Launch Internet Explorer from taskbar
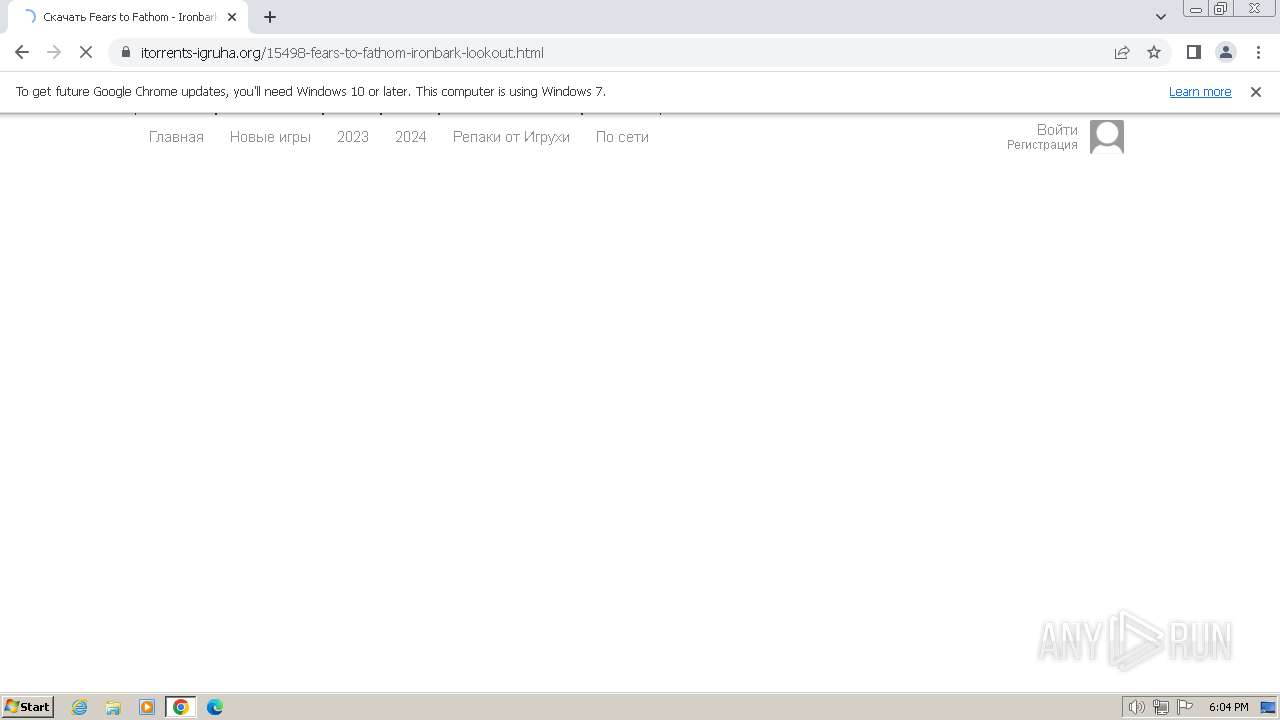Viewport: 1280px width, 720px height. [80, 707]
